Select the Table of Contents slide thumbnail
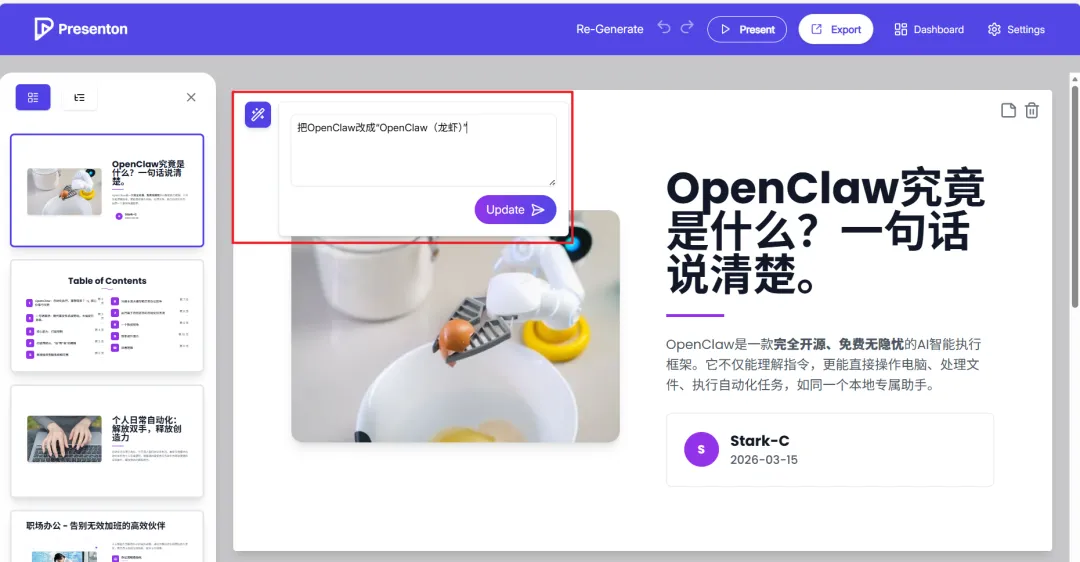The width and height of the screenshot is (1080, 562). point(107,315)
